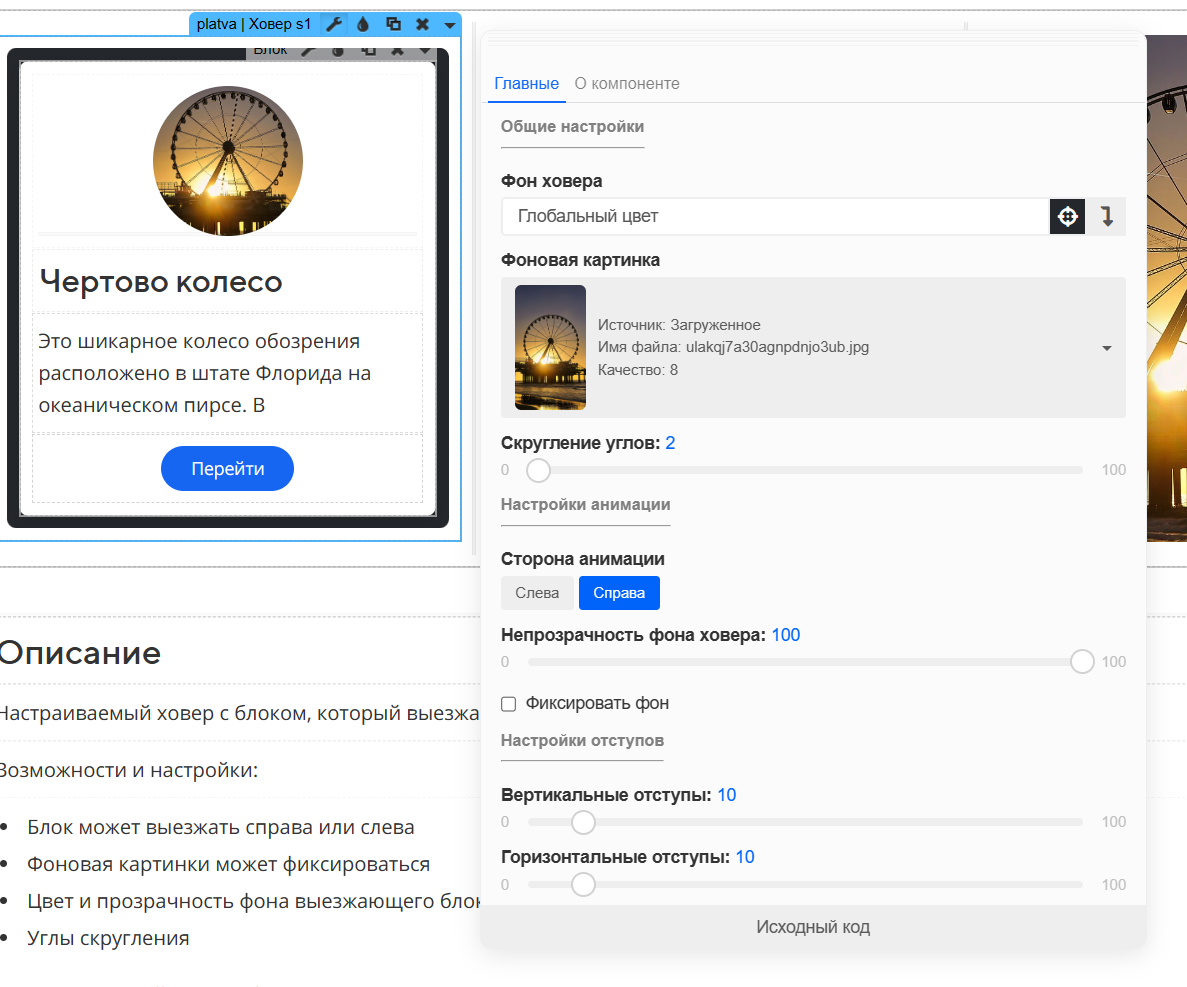1187x987 pixels.
Task: Click the blue Перейти button
Action: click(227, 469)
